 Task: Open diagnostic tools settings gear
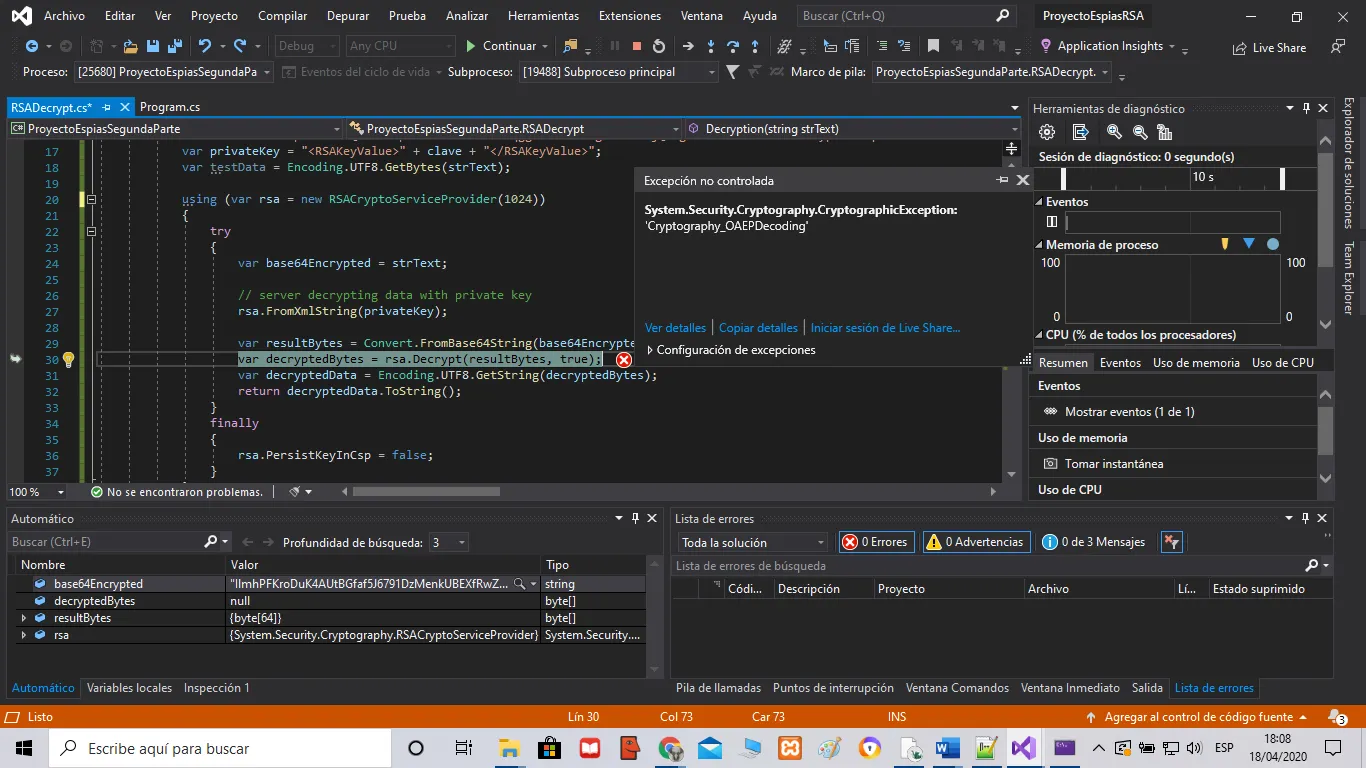coord(1047,132)
